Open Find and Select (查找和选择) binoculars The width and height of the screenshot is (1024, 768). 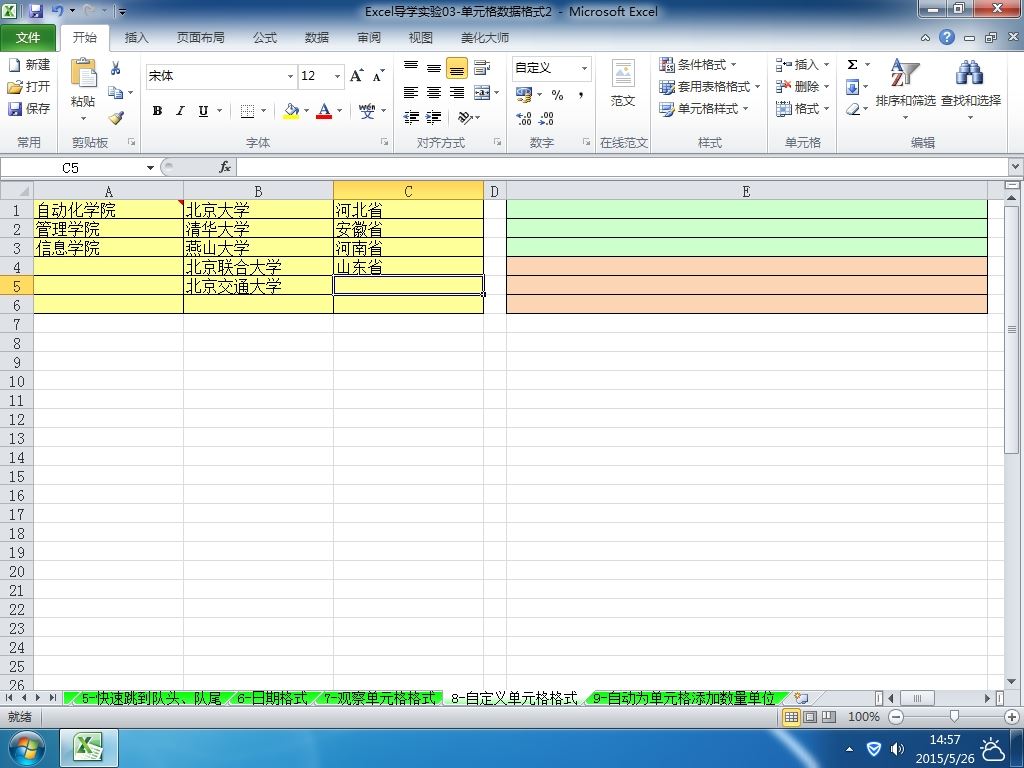[x=970, y=88]
